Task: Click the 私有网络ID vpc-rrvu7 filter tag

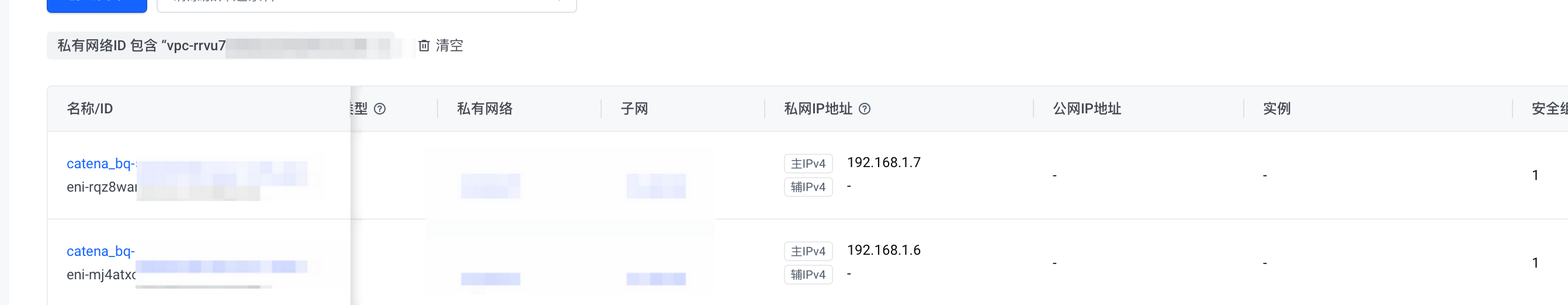Action: point(220,46)
